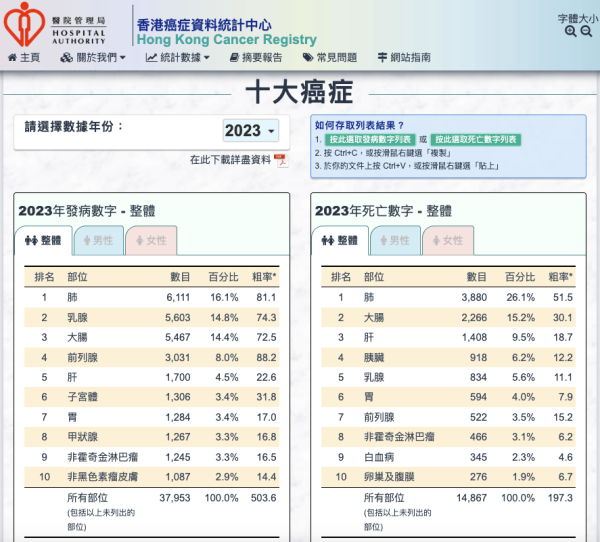Select 整體 tab in incidence panel
The image size is (600, 542).
(x=43, y=240)
